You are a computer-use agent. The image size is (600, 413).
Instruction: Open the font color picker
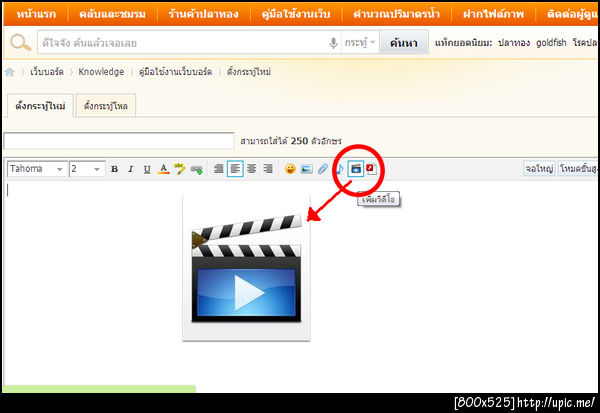click(x=163, y=169)
